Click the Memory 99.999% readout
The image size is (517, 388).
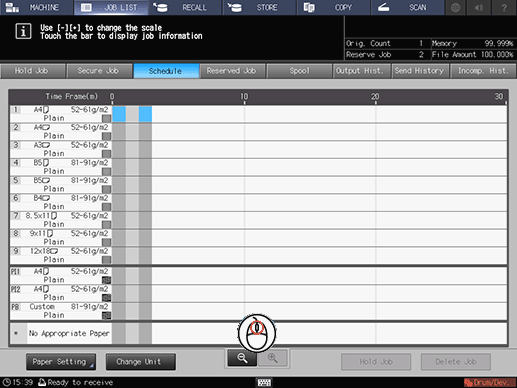pos(472,43)
